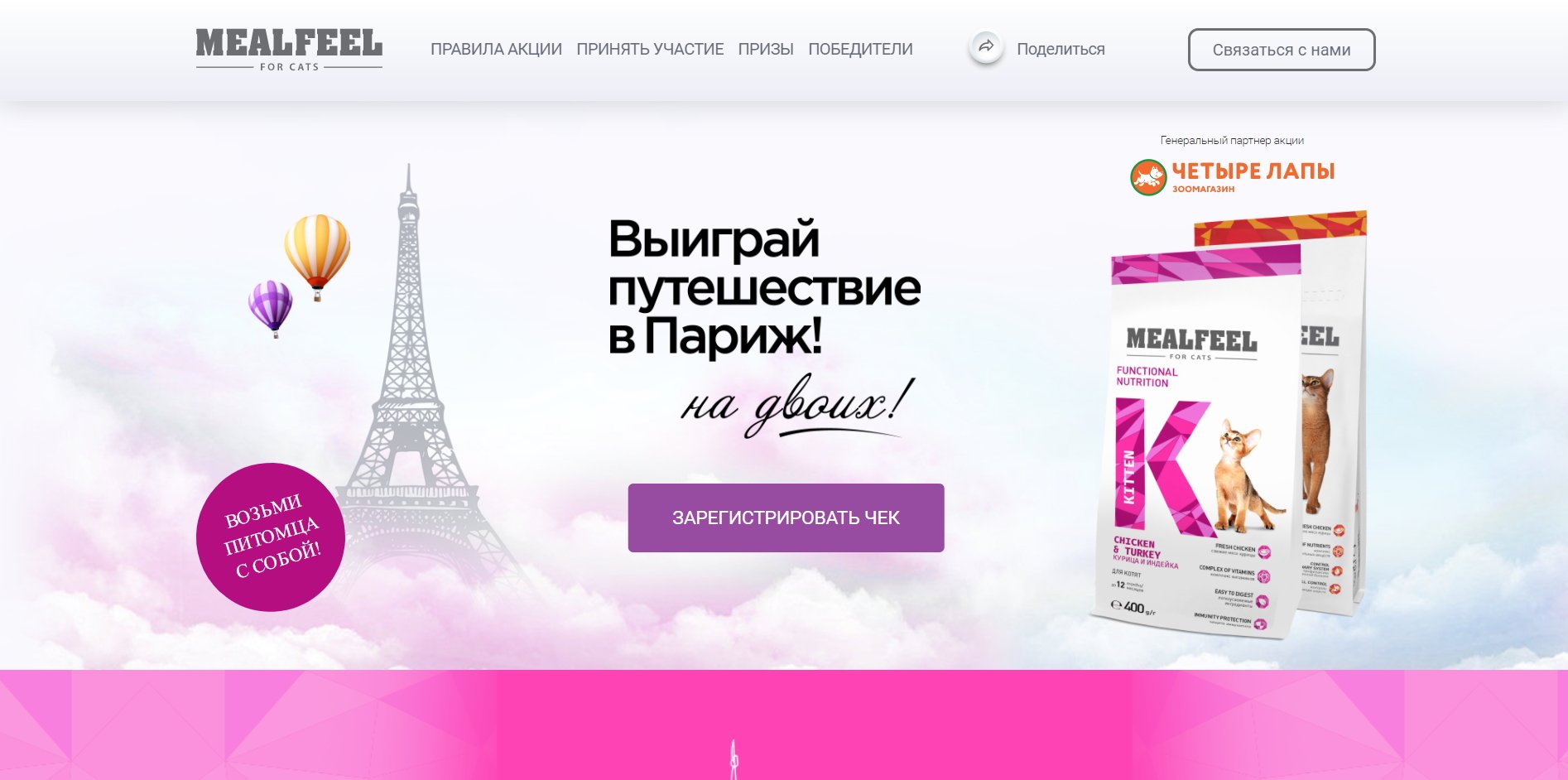Click the round 'Возьми питомца с собой' badge
Image resolution: width=1568 pixels, height=780 pixels.
(x=271, y=537)
